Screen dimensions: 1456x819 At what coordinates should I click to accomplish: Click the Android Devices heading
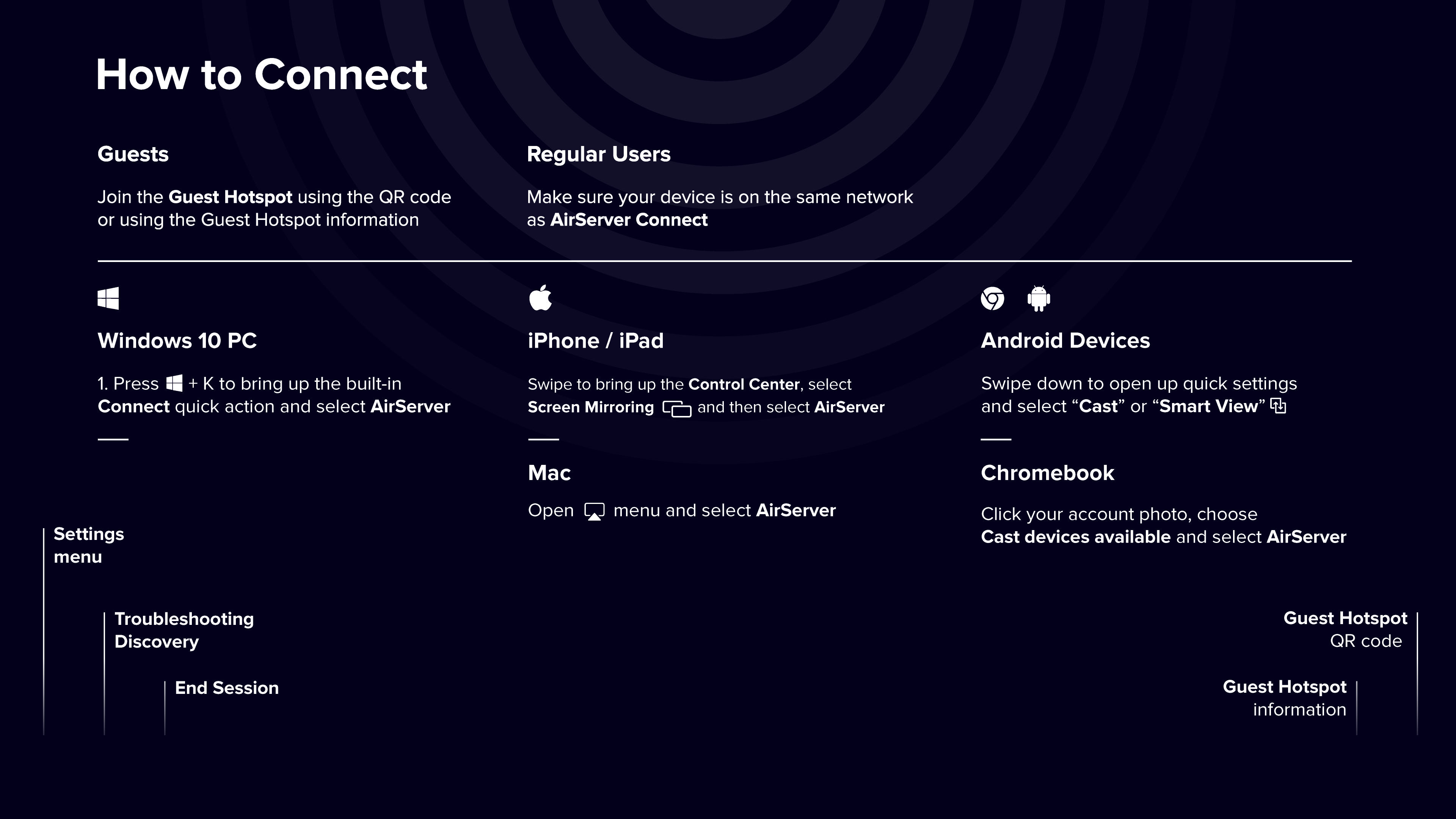click(1065, 341)
